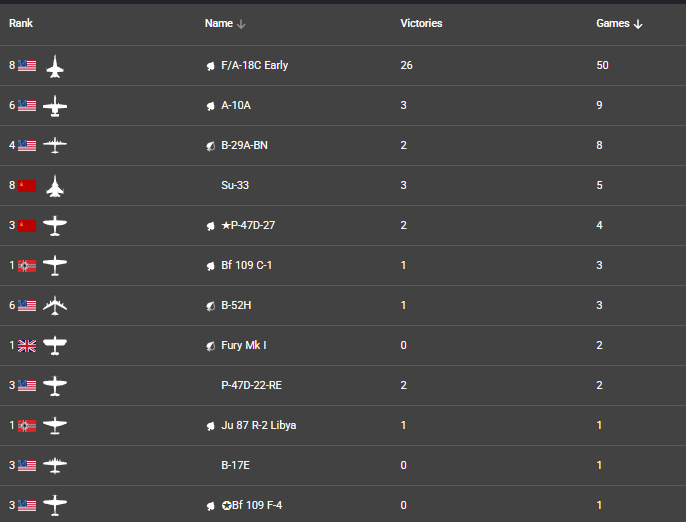Sort by the Name column arrow
The image size is (686, 522).
(x=241, y=24)
